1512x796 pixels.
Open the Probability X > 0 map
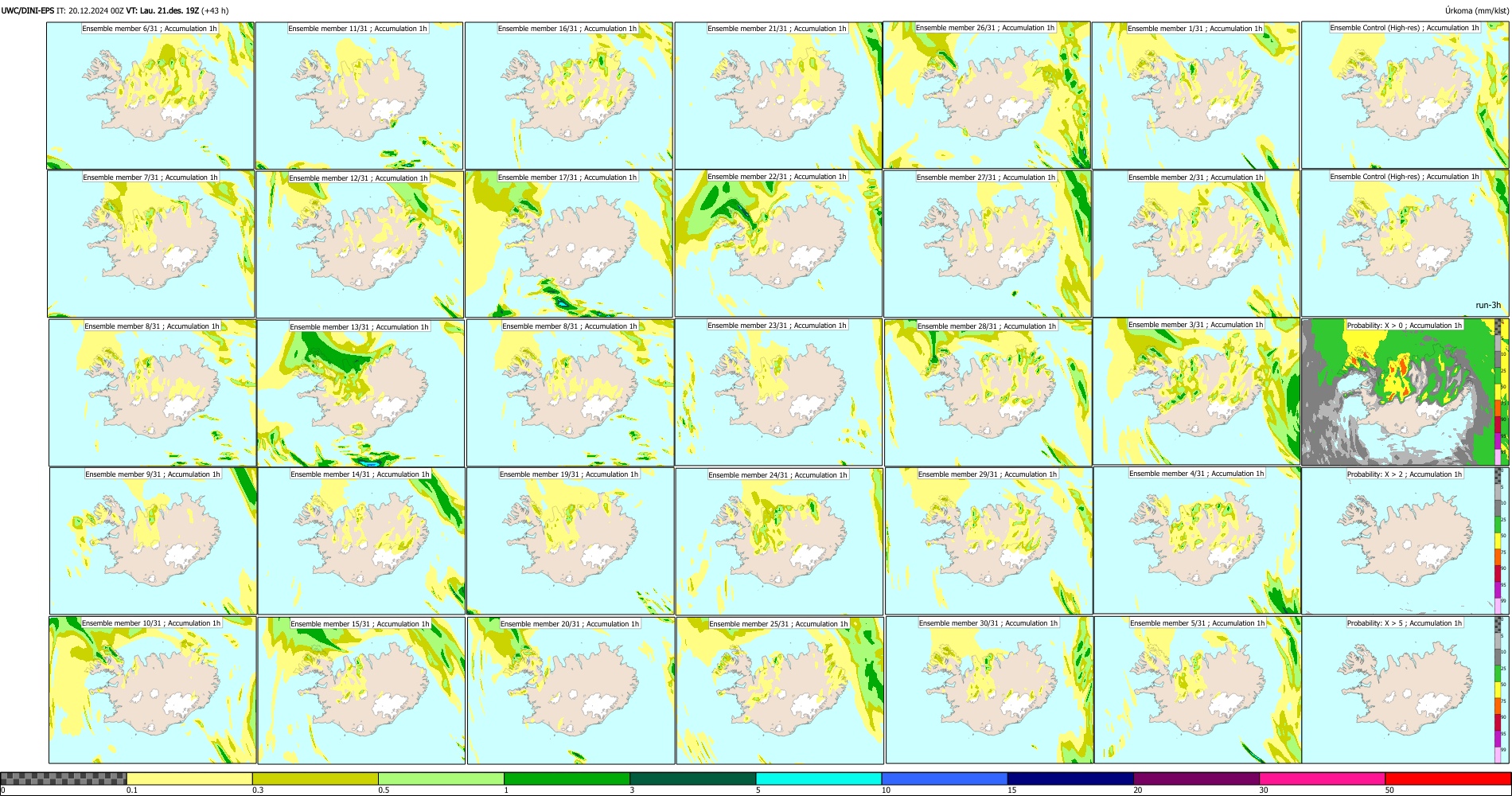click(1405, 392)
